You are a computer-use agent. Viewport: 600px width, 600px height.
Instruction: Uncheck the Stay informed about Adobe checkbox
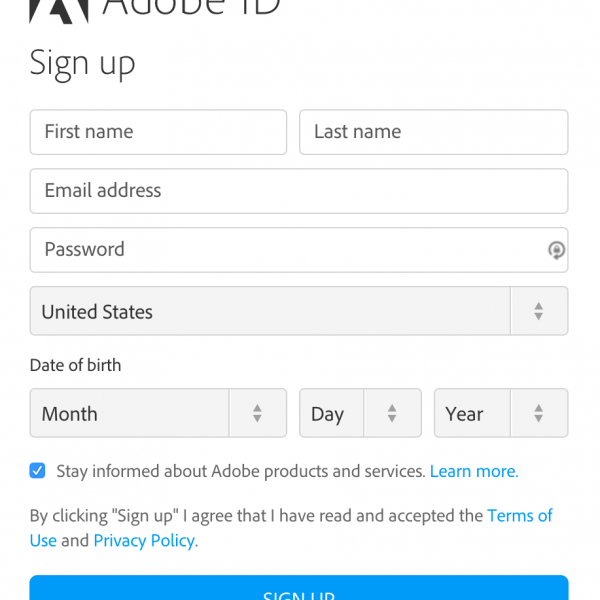[x=38, y=471]
